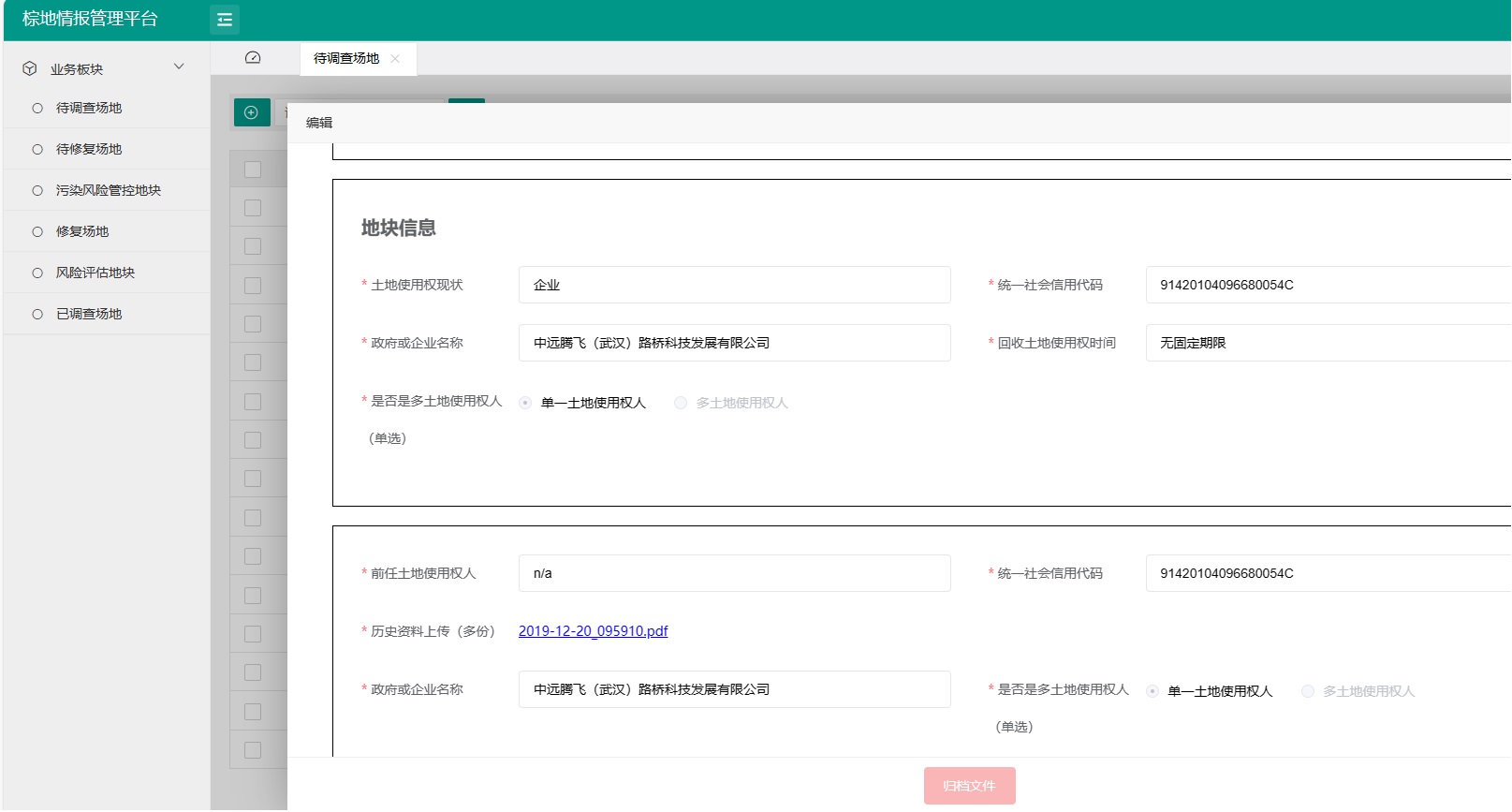Open the dashboard gauge icon tab

coord(253,58)
